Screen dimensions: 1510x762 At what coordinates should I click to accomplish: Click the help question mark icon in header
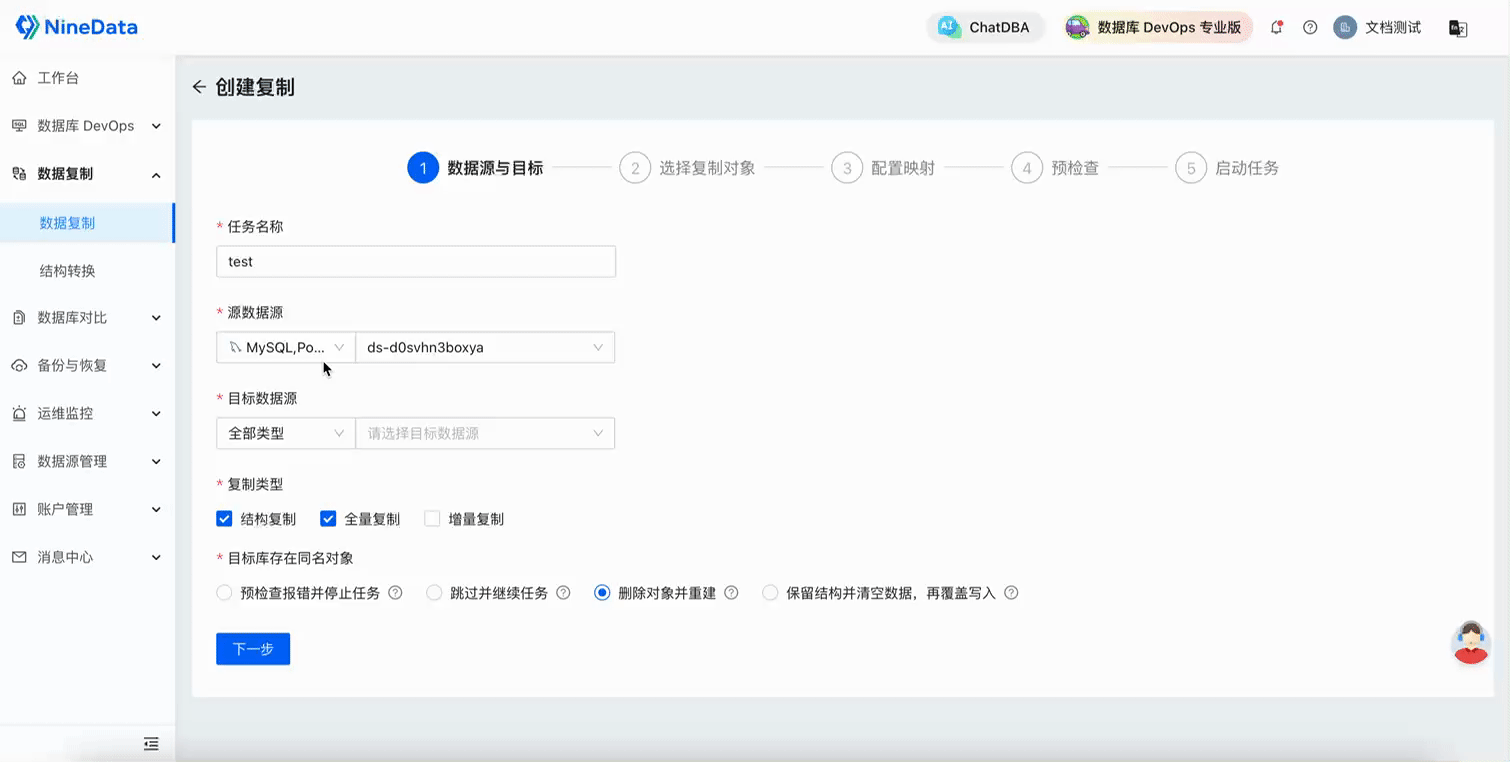click(x=1310, y=28)
